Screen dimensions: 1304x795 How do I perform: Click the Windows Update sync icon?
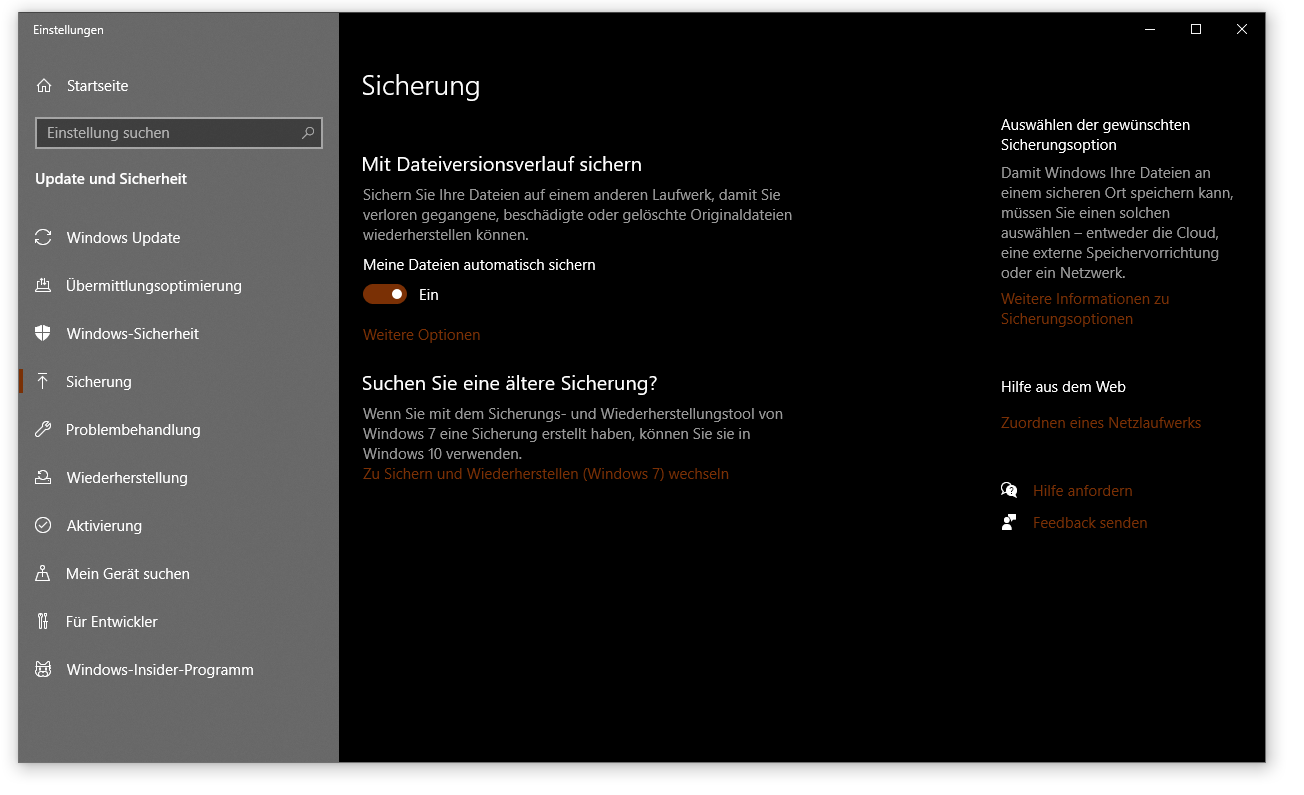[x=43, y=238]
